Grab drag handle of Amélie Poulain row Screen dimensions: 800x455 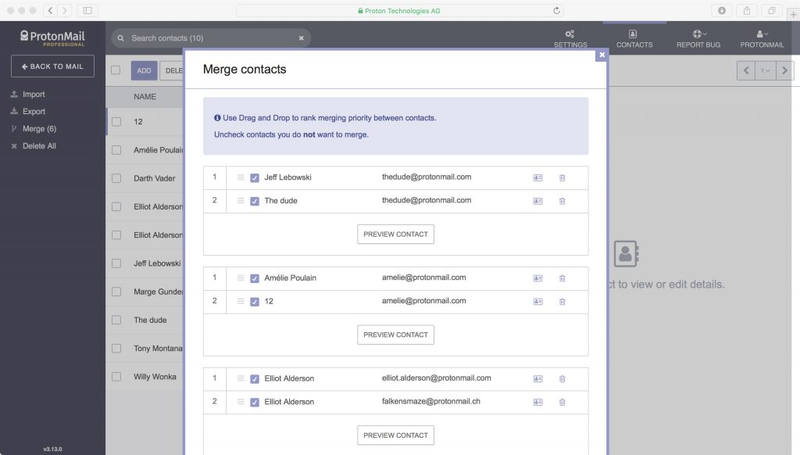coord(240,277)
